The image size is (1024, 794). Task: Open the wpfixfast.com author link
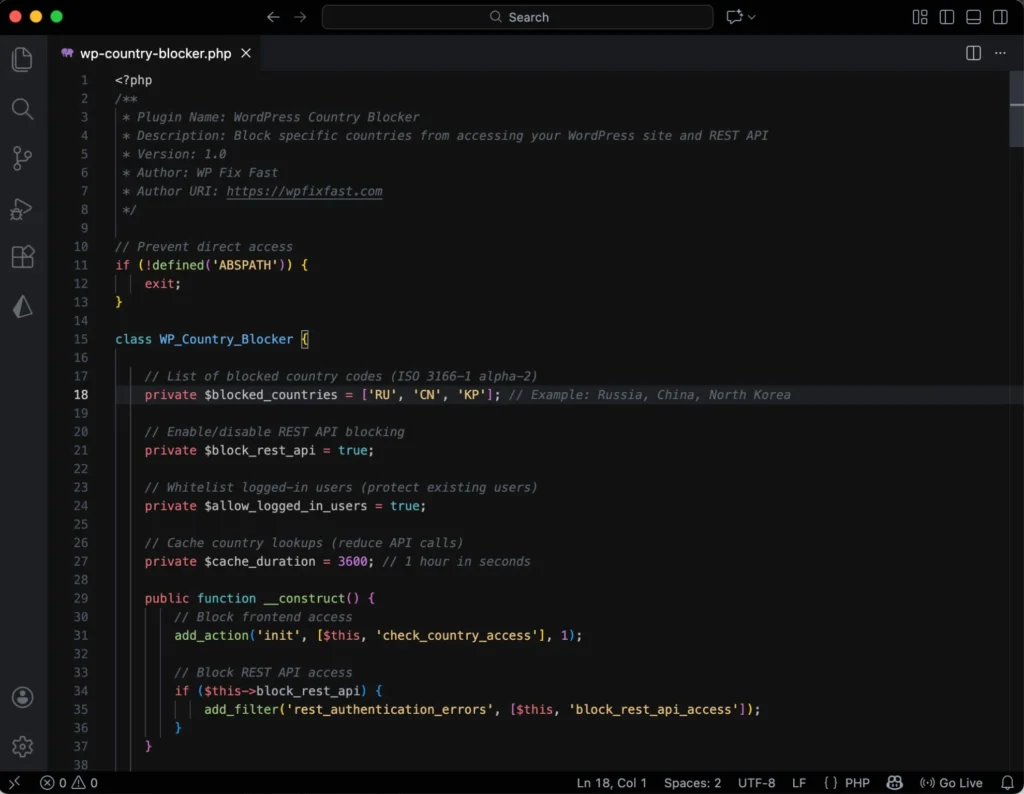point(304,191)
